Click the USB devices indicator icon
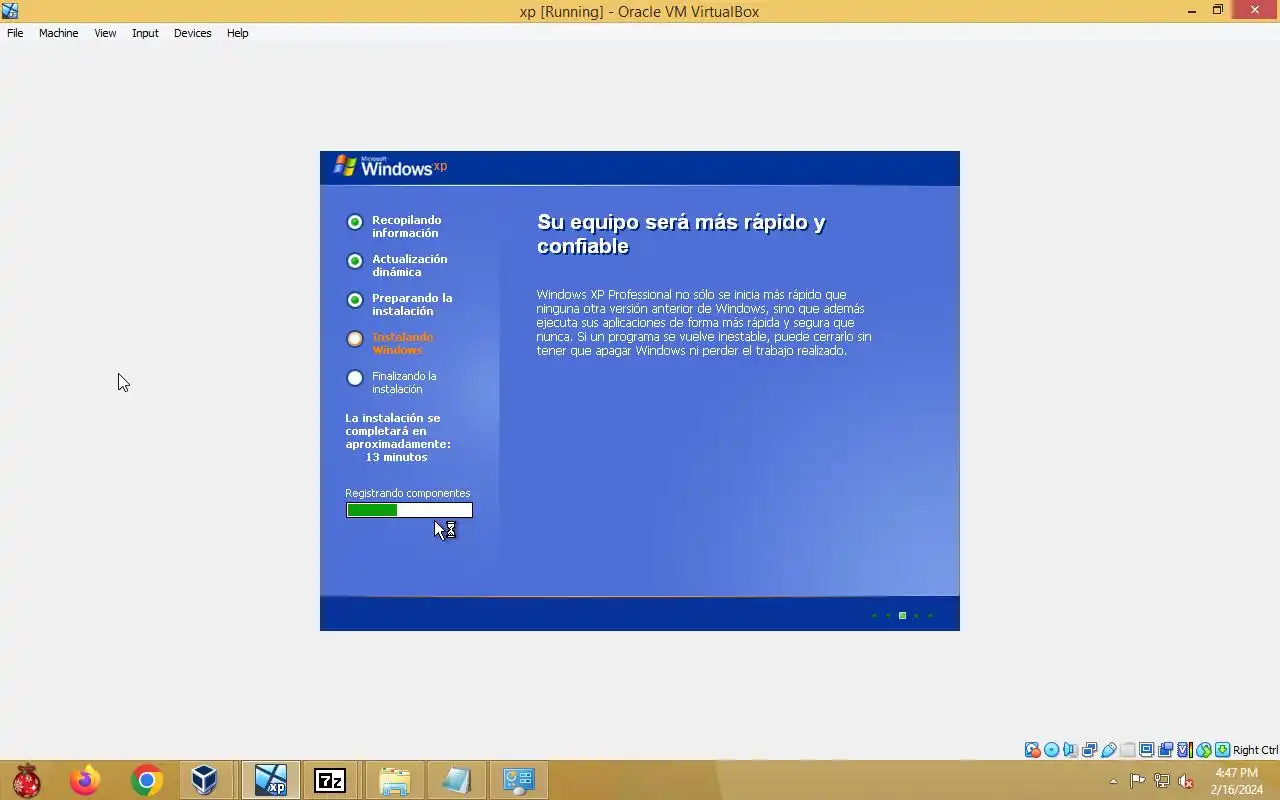 pyautogui.click(x=1108, y=750)
